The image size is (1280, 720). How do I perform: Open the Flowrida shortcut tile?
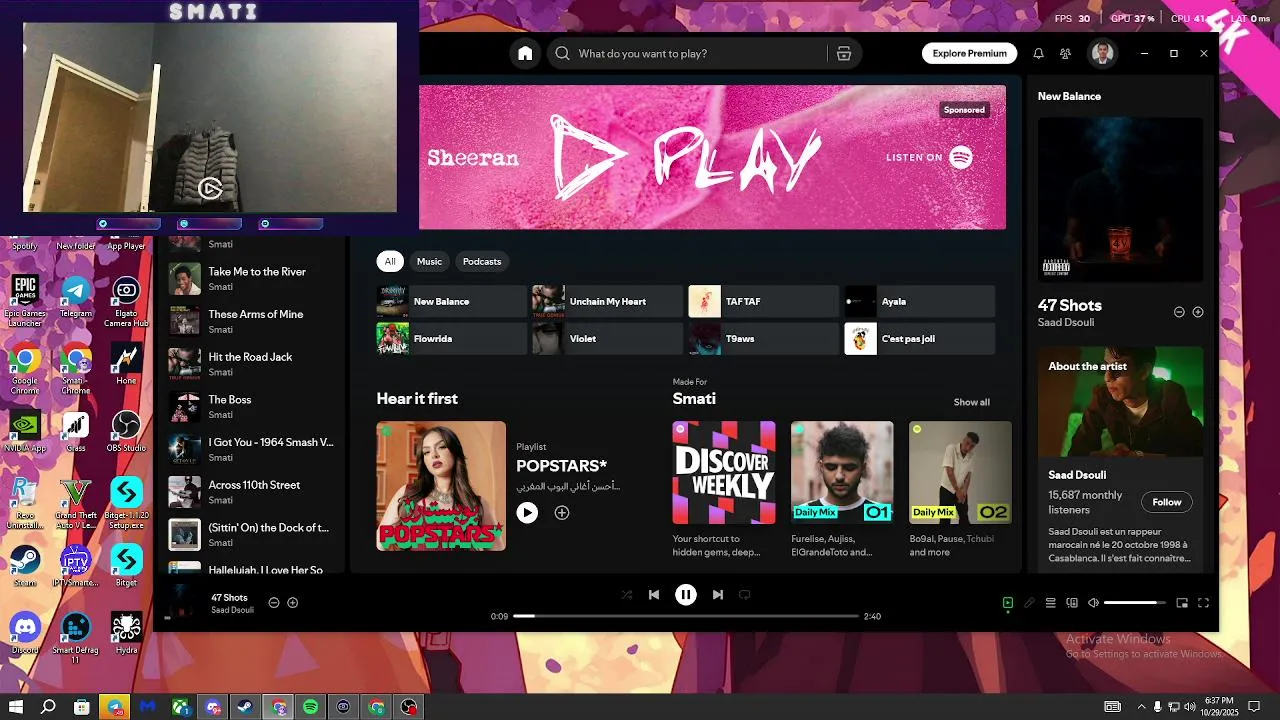(x=451, y=338)
